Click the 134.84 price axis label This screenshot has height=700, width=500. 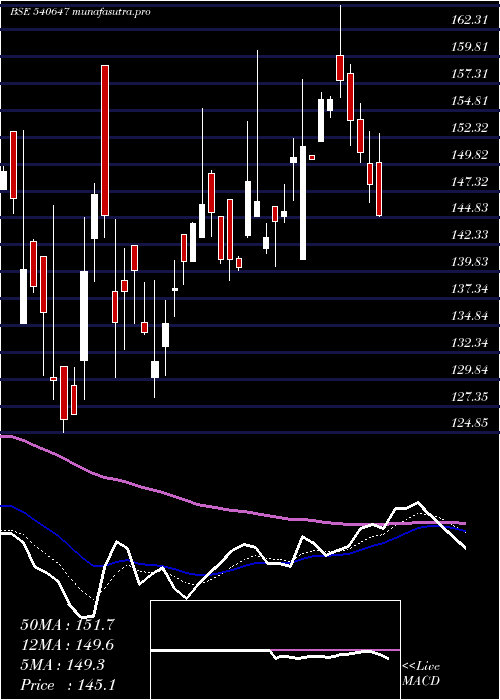(471, 316)
